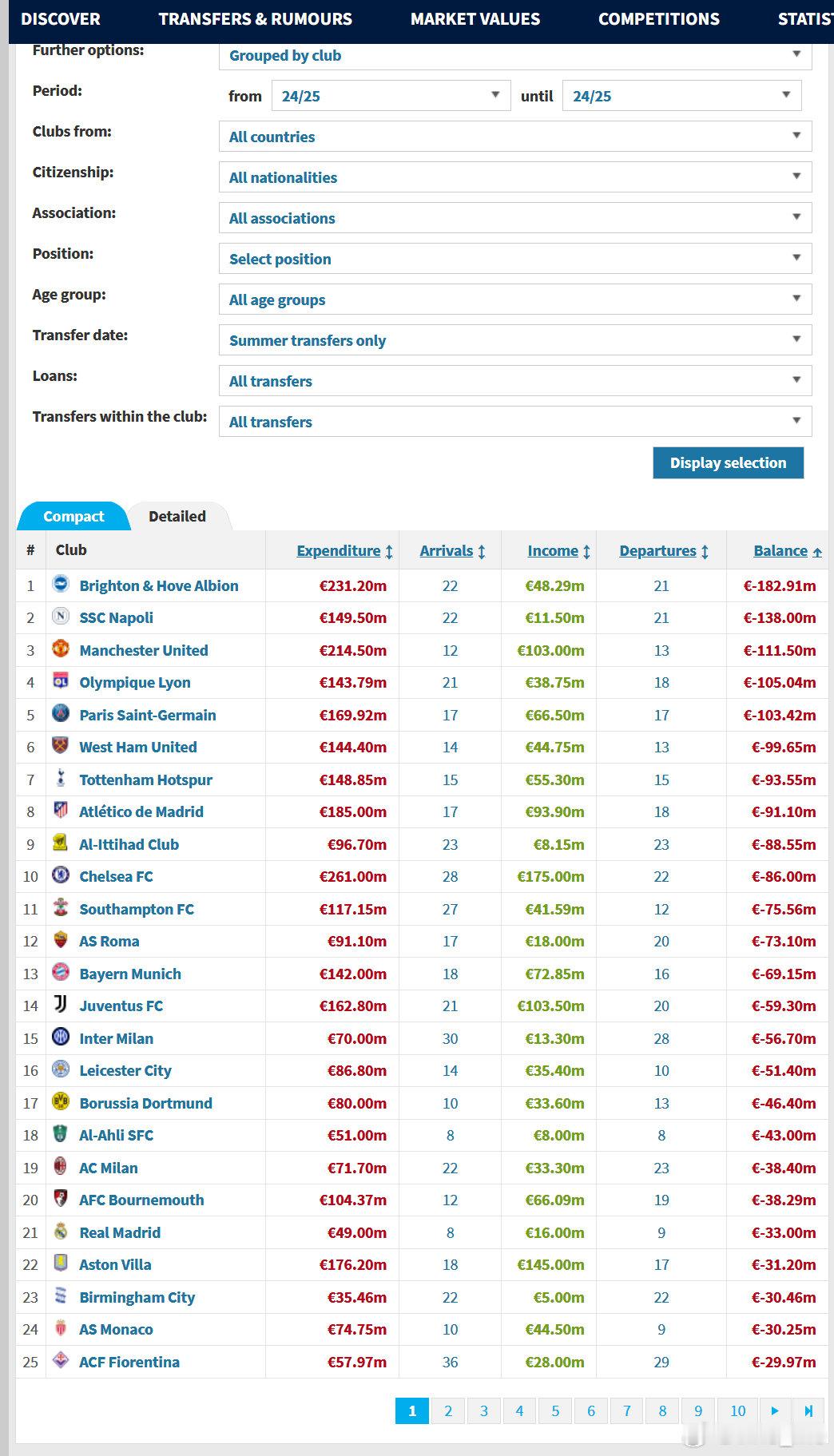Click the Southampton FC club crest
This screenshot has width=834, height=1456.
(61, 907)
